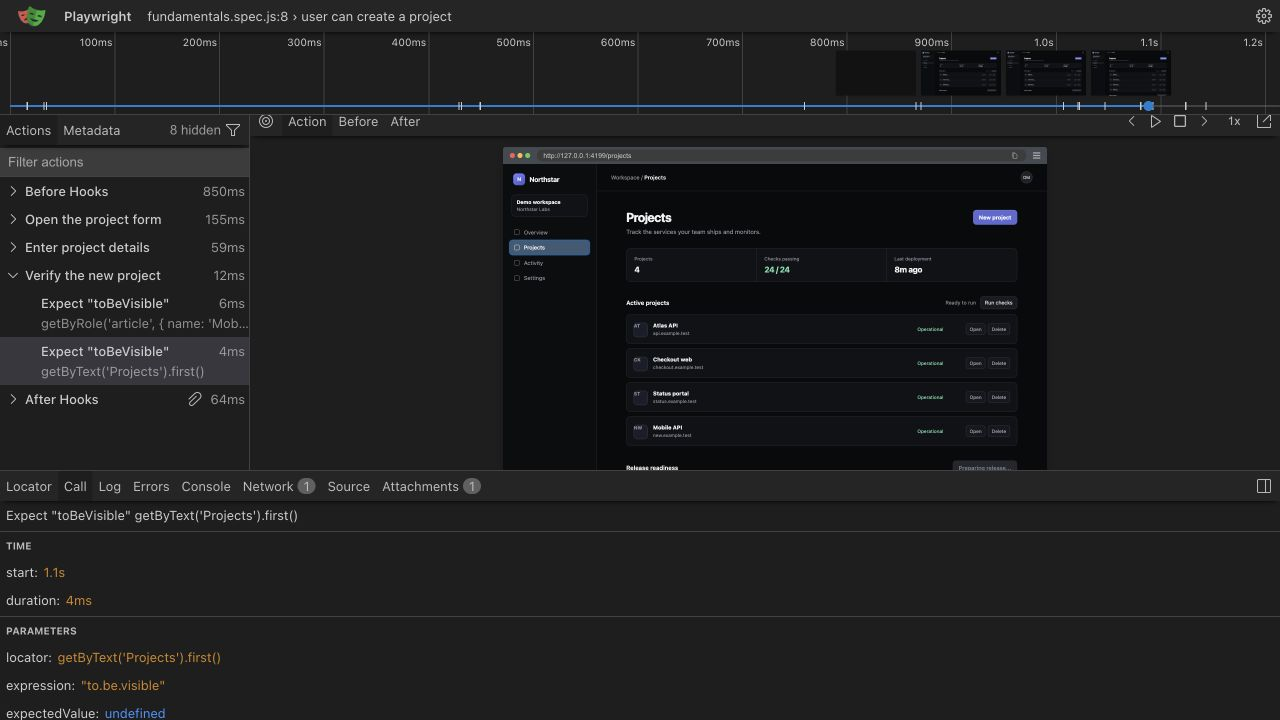Click the Preparing release button in snapshot
The height and width of the screenshot is (720, 1280).
click(984, 467)
